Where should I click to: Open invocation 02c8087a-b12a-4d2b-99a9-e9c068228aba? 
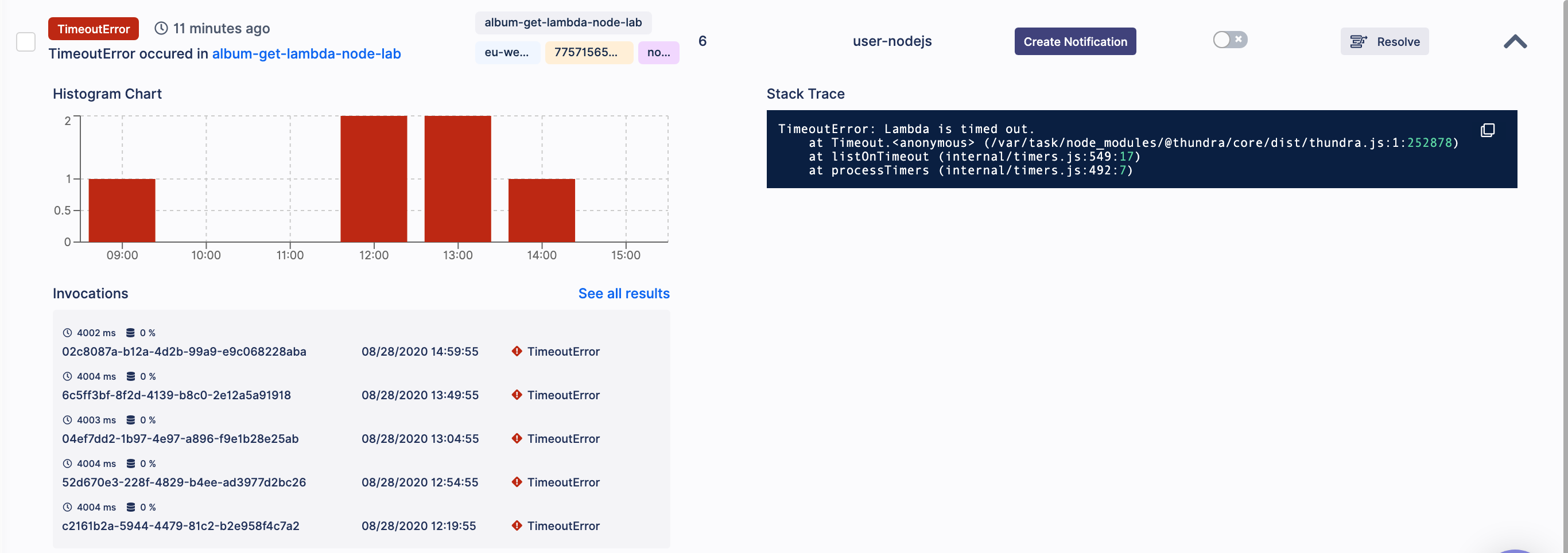(x=184, y=352)
